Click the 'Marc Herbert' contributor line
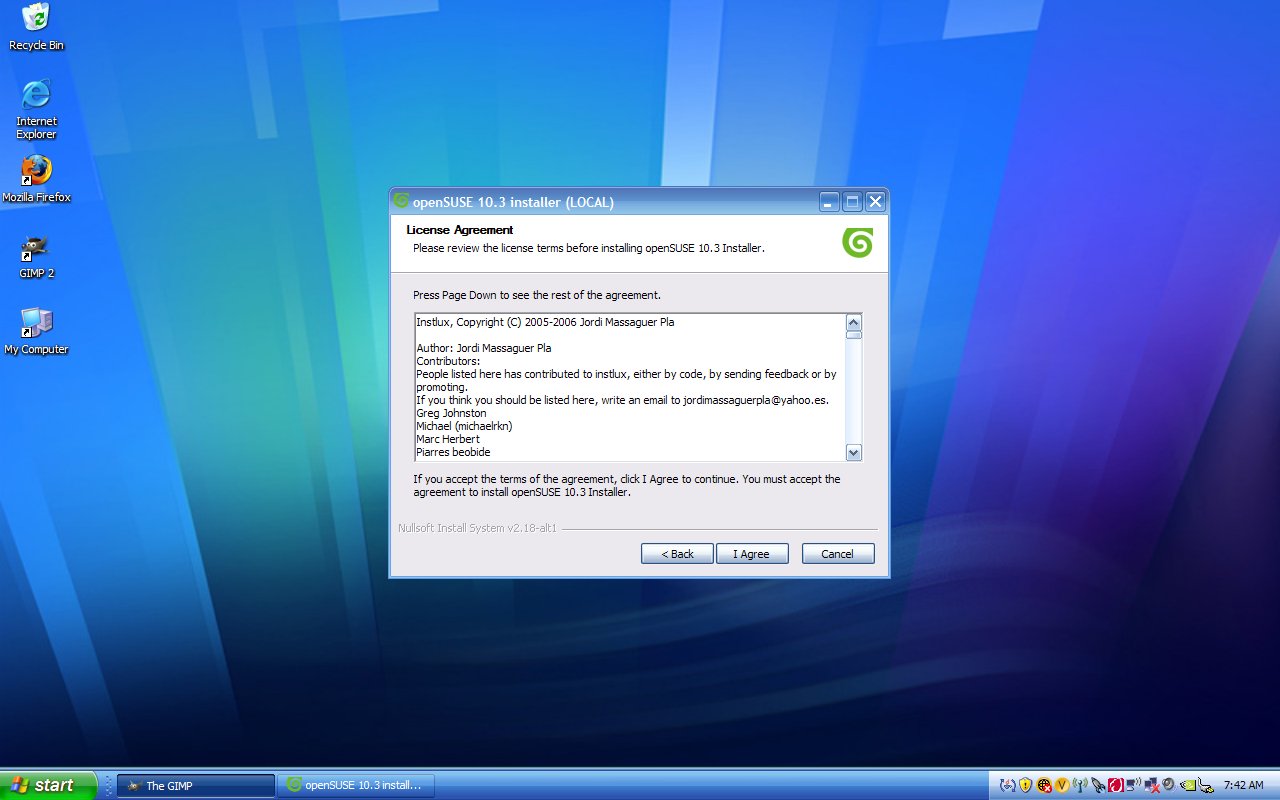The width and height of the screenshot is (1280, 800). coord(448,439)
